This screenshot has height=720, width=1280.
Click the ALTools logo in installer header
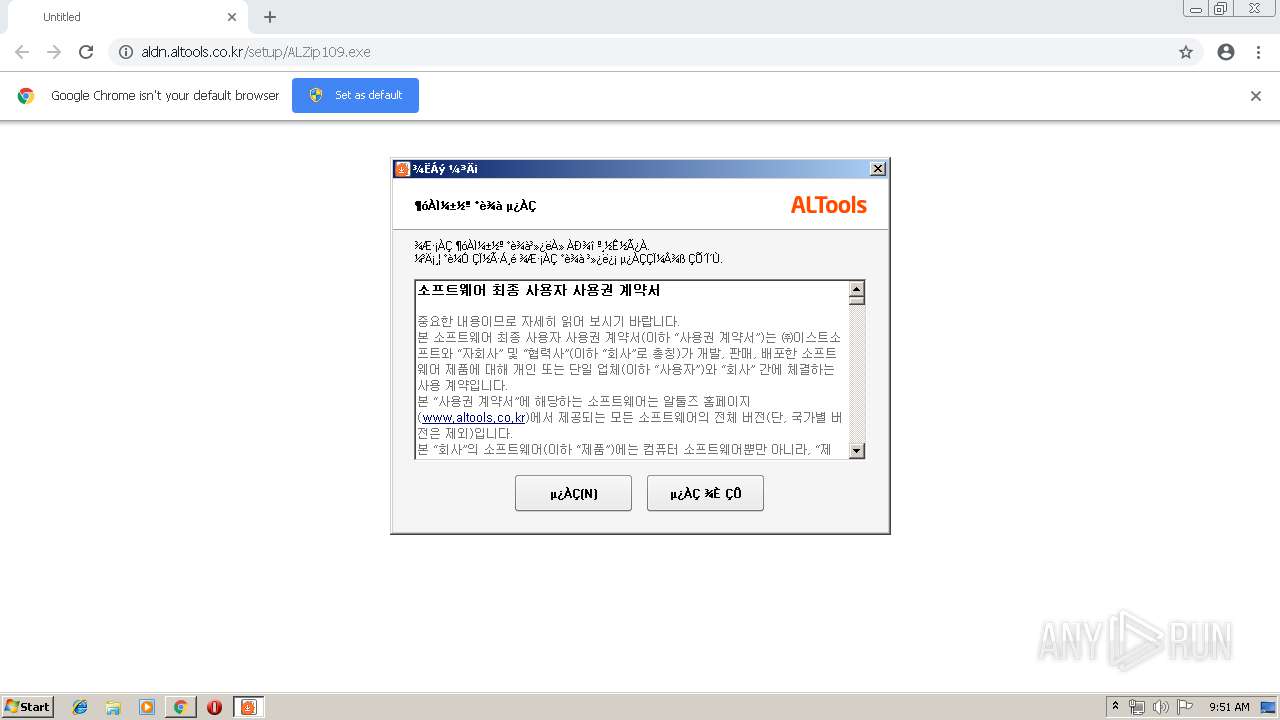828,205
